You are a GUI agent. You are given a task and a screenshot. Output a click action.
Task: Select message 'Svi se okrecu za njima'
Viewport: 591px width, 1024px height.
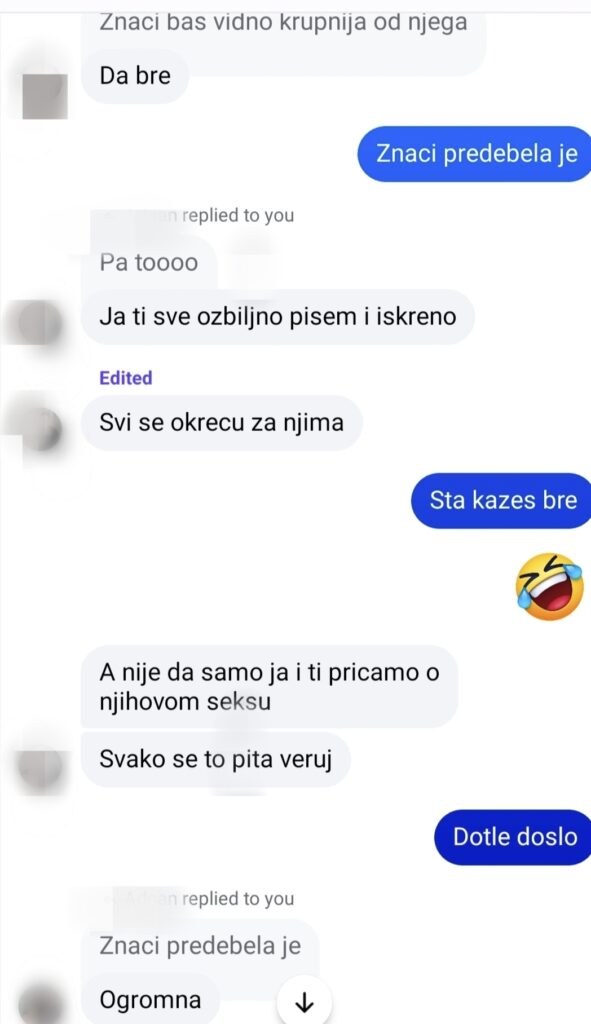[x=221, y=423]
